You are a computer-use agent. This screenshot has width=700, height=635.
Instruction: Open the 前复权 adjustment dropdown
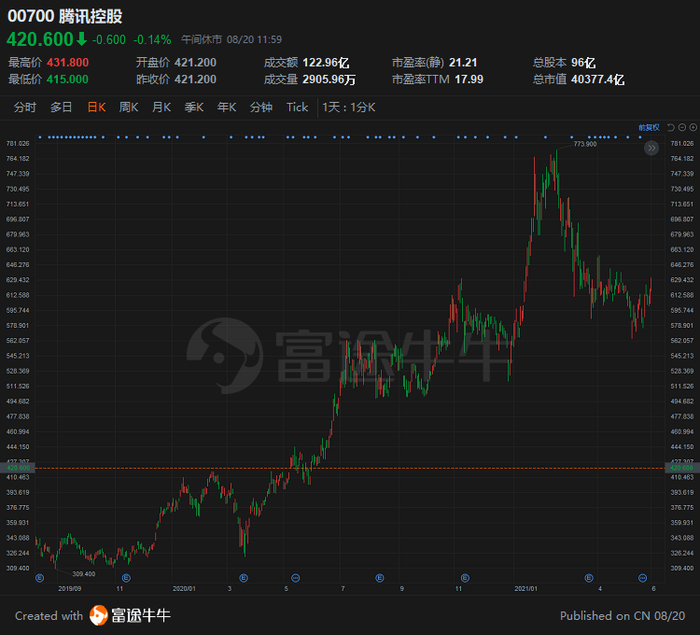[x=649, y=128]
